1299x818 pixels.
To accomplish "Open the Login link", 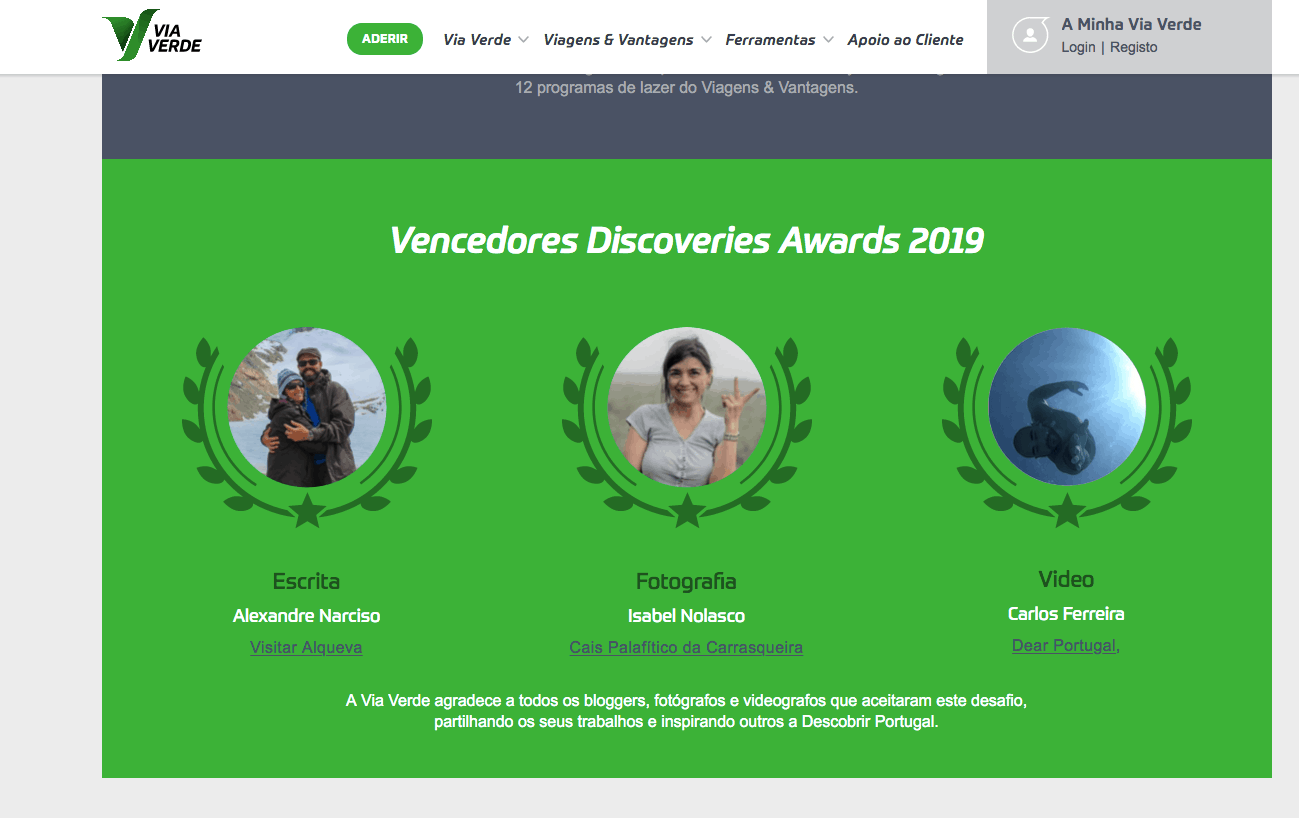I will coord(1078,47).
